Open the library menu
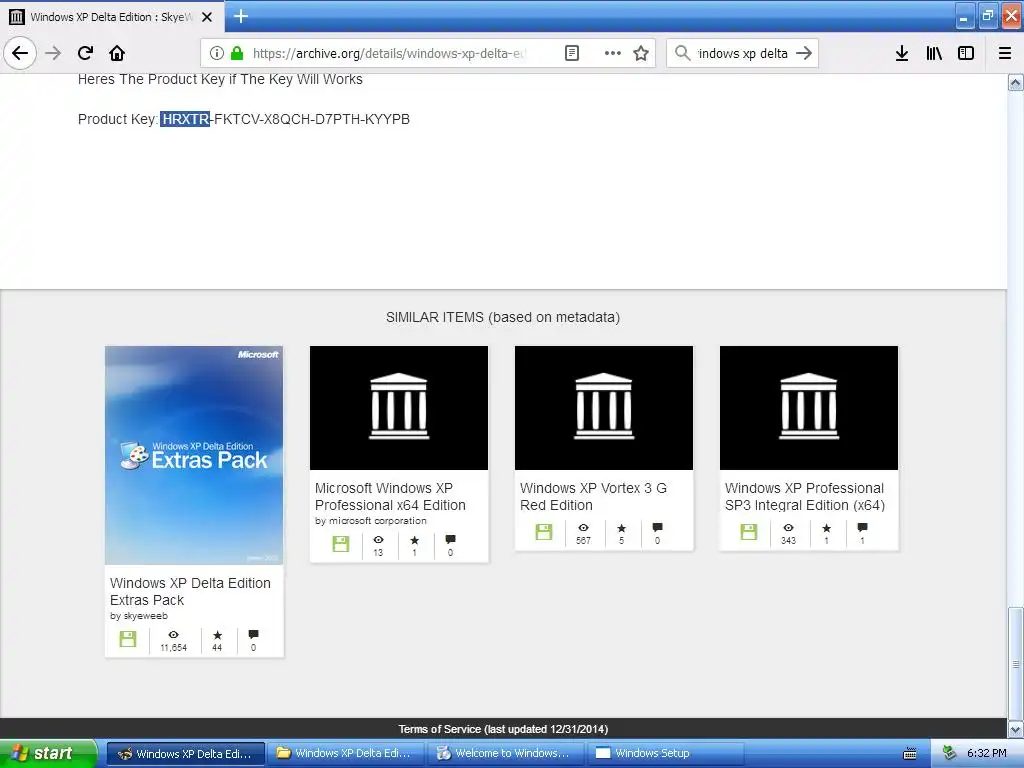Viewport: 1024px width, 768px height. tap(934, 53)
